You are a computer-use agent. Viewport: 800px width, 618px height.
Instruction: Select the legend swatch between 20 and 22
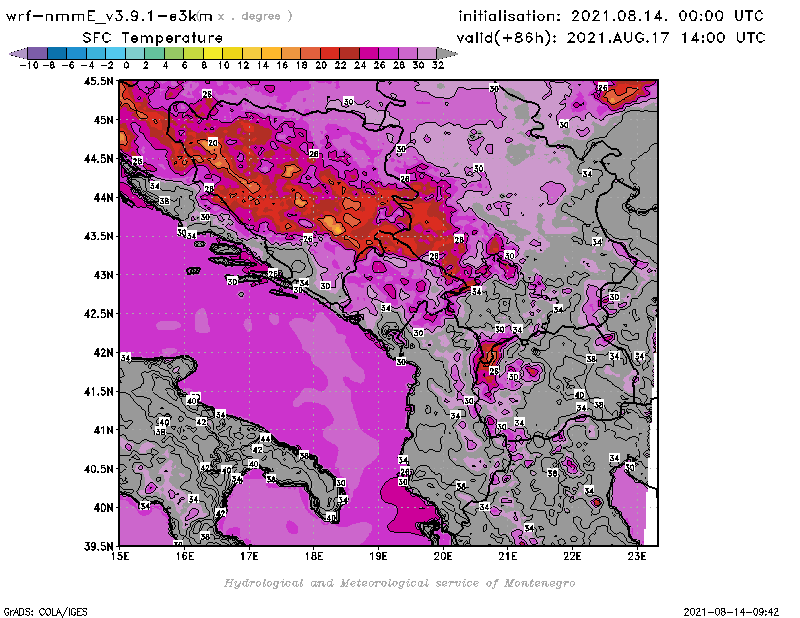pos(330,53)
